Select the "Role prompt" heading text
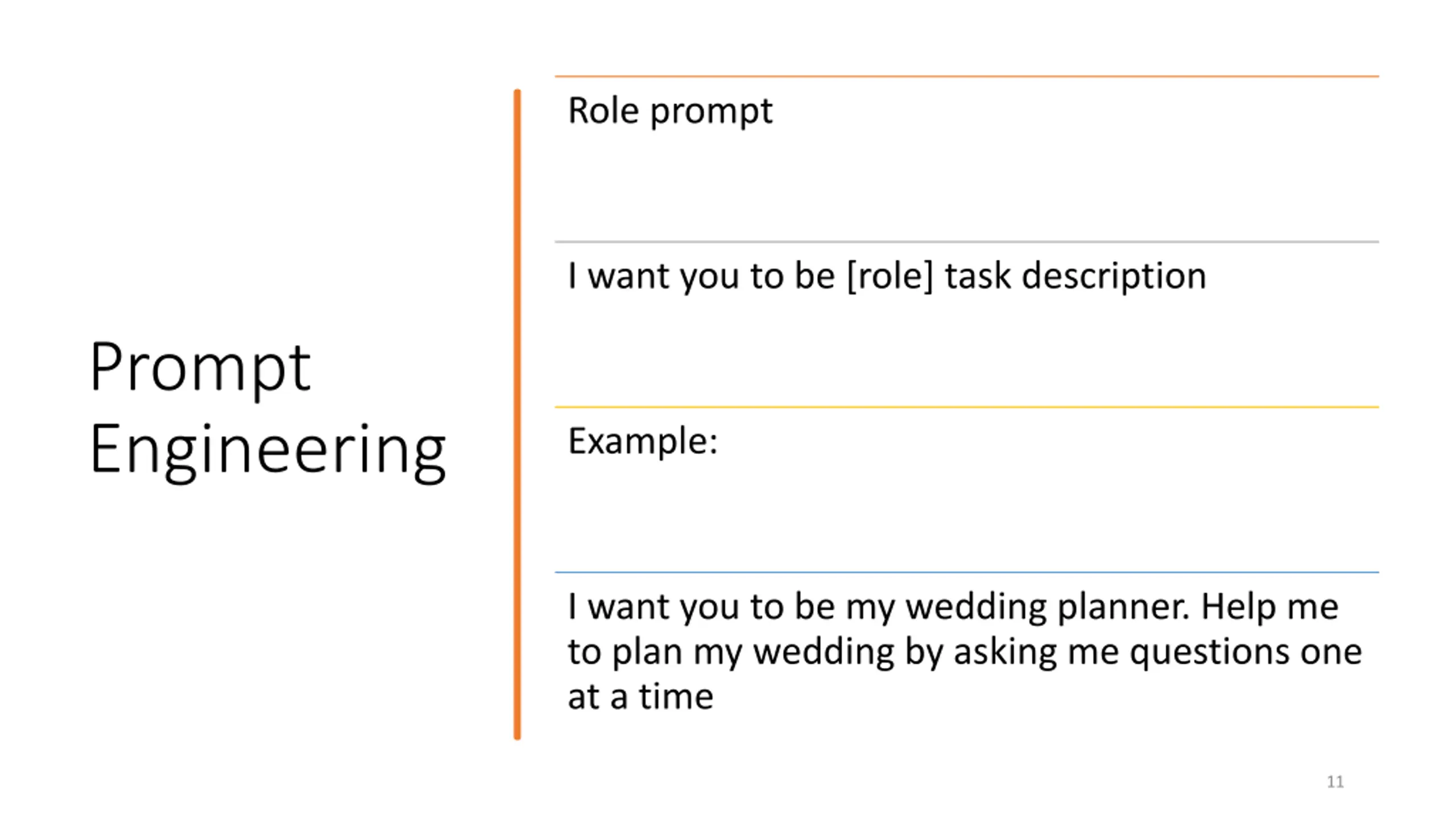The image size is (1456, 819). coord(670,111)
